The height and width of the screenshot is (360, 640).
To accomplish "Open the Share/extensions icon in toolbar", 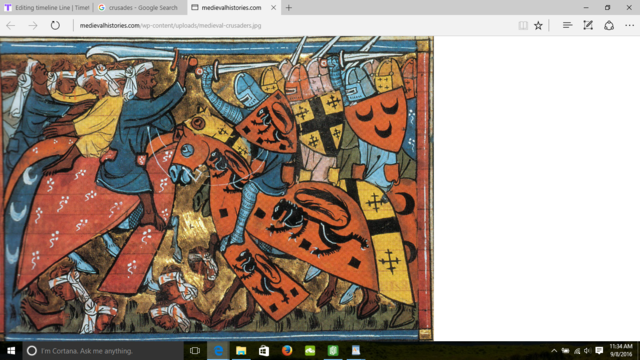I will pos(609,25).
